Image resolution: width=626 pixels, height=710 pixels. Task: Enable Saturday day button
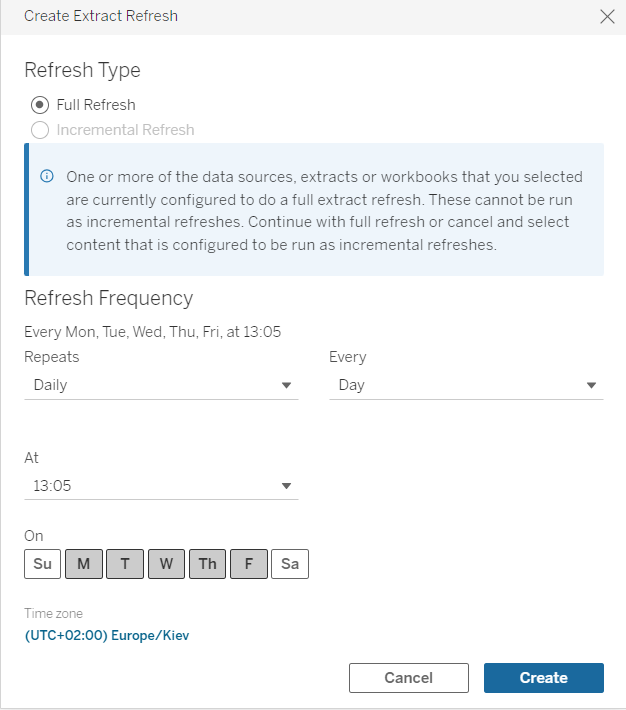point(290,564)
